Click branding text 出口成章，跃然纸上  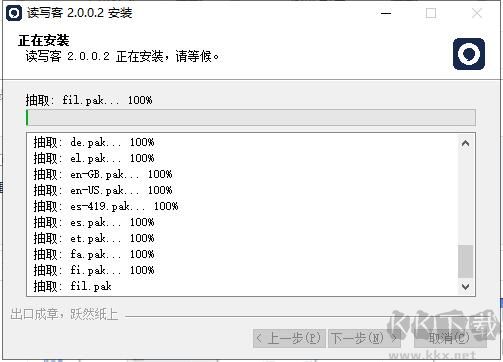[x=64, y=314]
